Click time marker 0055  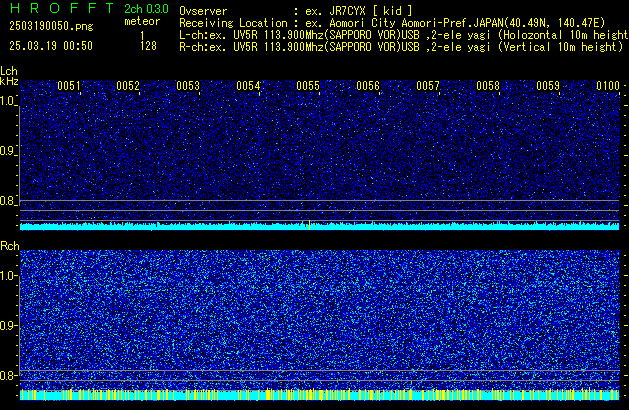click(308, 86)
